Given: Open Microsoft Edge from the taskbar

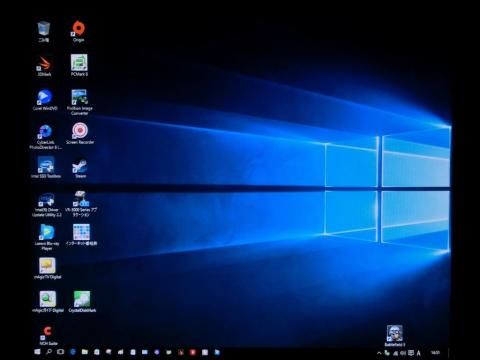Looking at the screenshot, I should pos(73,352).
